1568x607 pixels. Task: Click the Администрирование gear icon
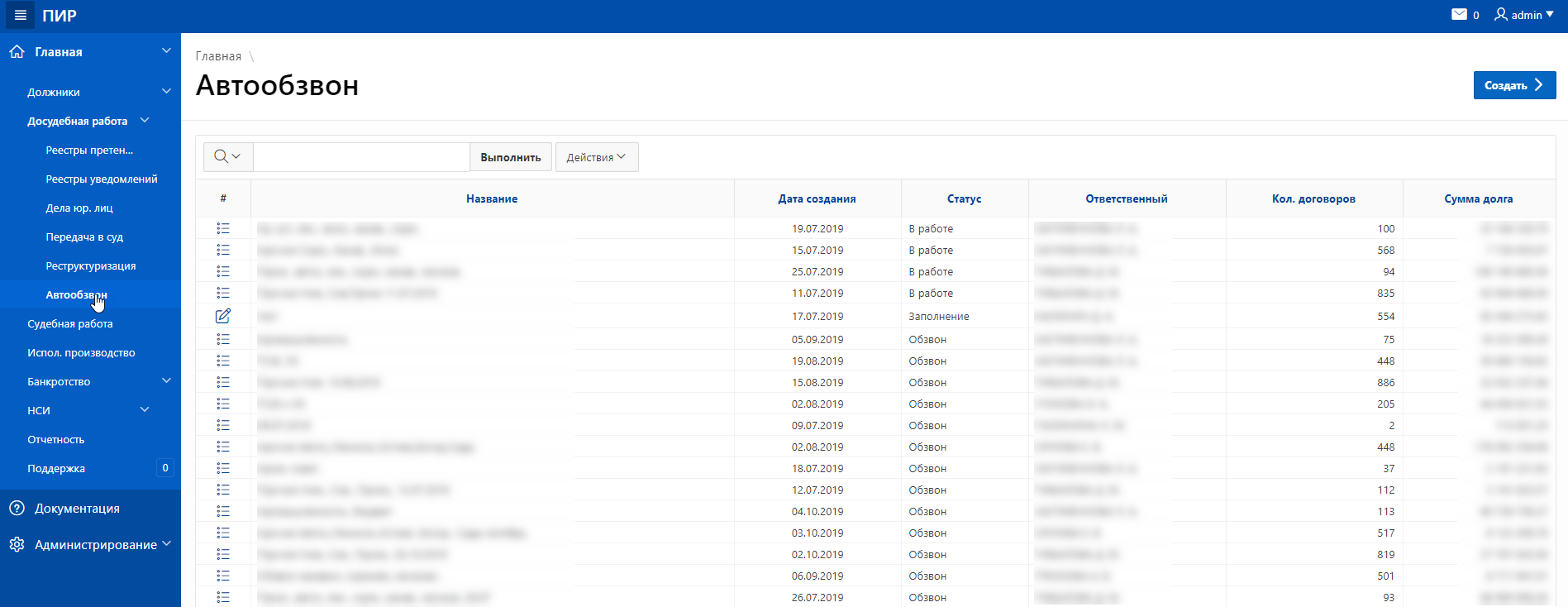coord(17,544)
